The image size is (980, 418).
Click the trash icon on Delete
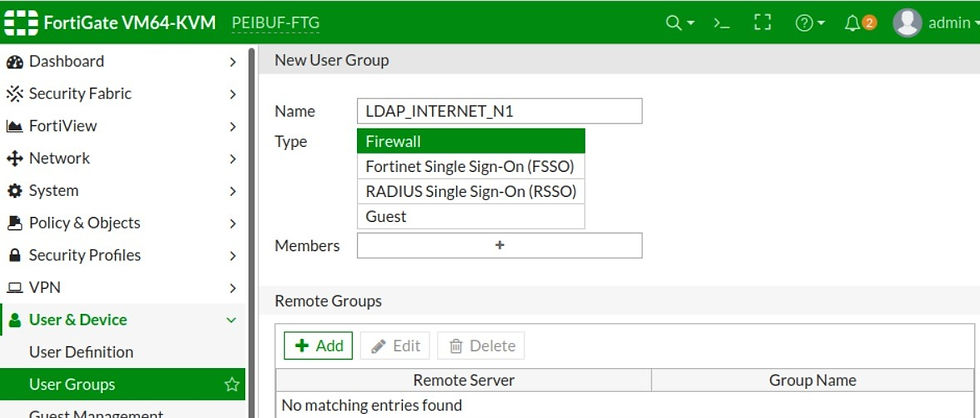(456, 346)
